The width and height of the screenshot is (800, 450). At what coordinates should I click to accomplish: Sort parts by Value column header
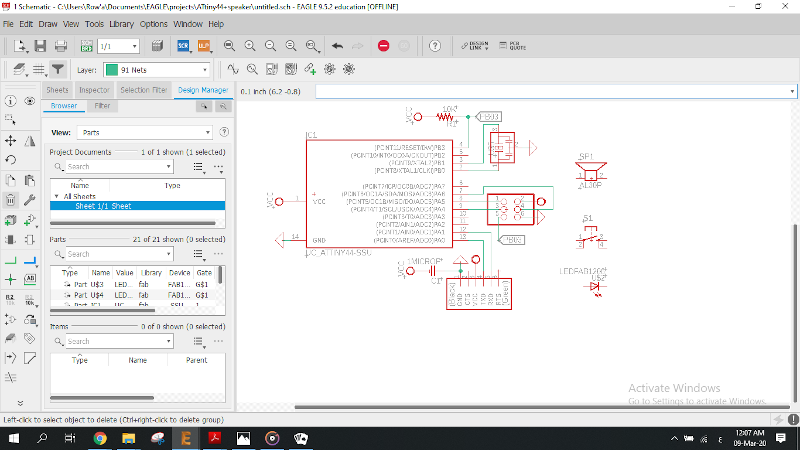[x=124, y=272]
